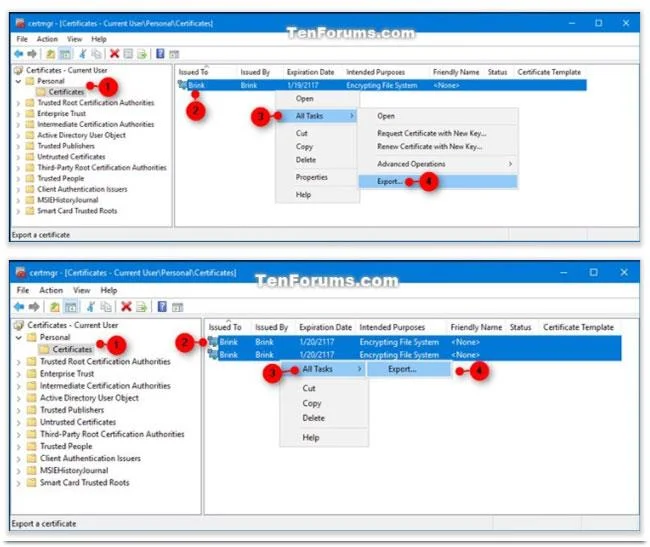Open View menu in lower certmgr window

point(82,290)
